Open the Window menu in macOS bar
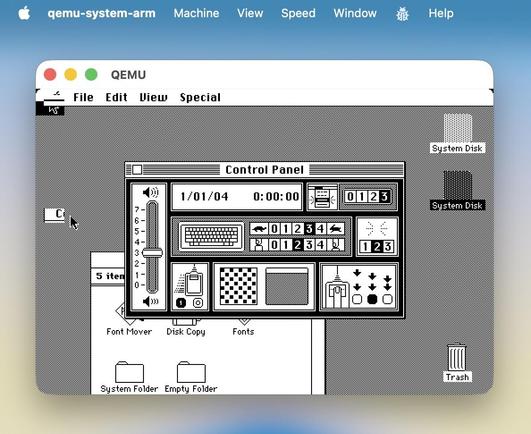The image size is (531, 434). click(x=355, y=13)
